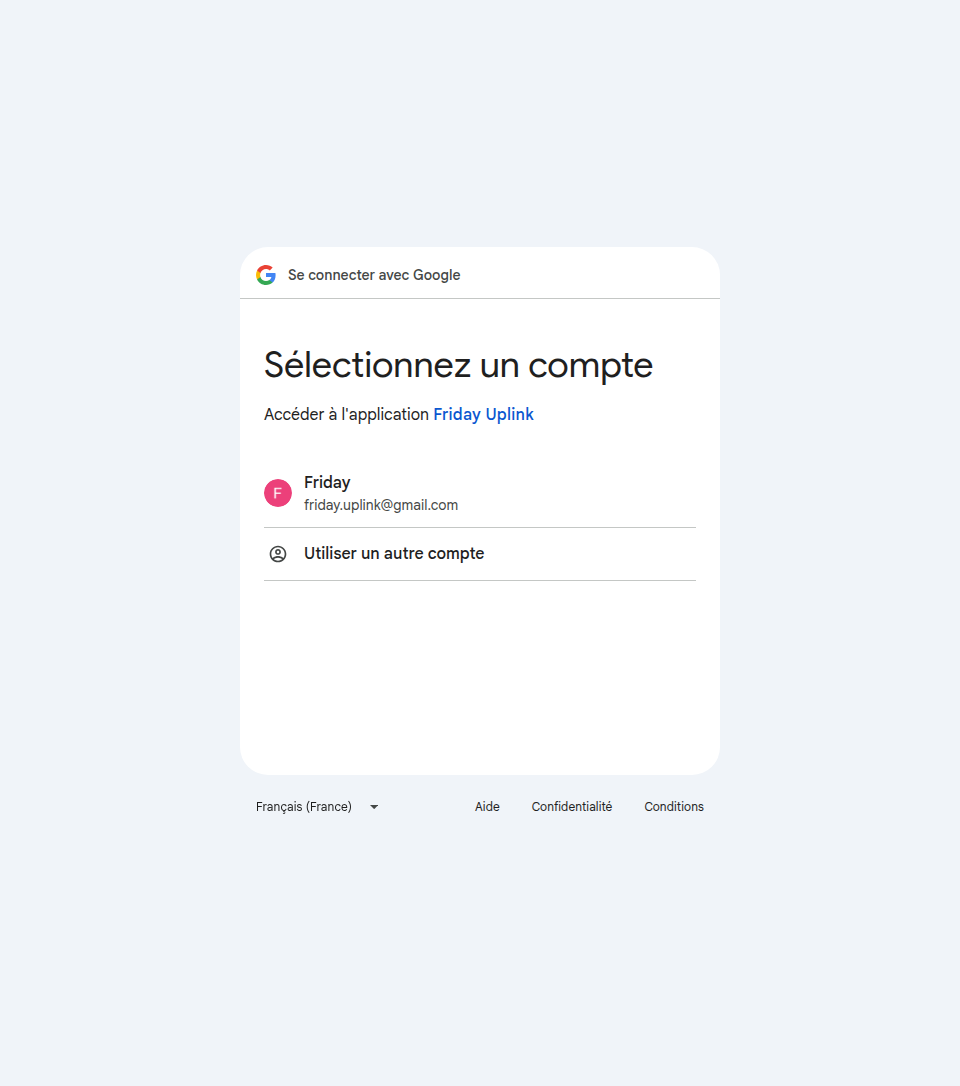Click the "Accéder à l'application" text

346,414
